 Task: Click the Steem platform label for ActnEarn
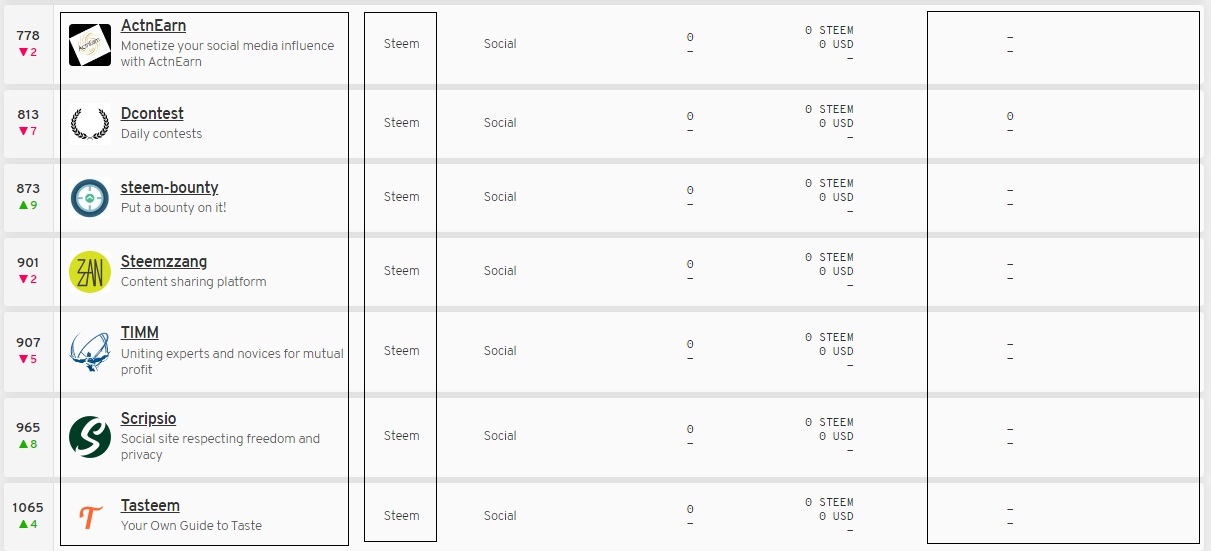click(402, 44)
